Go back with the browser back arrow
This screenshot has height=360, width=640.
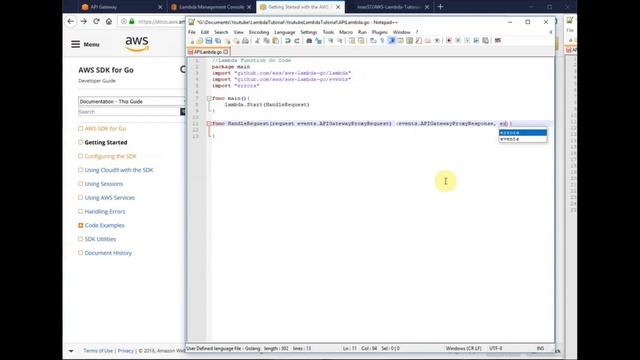click(x=71, y=21)
